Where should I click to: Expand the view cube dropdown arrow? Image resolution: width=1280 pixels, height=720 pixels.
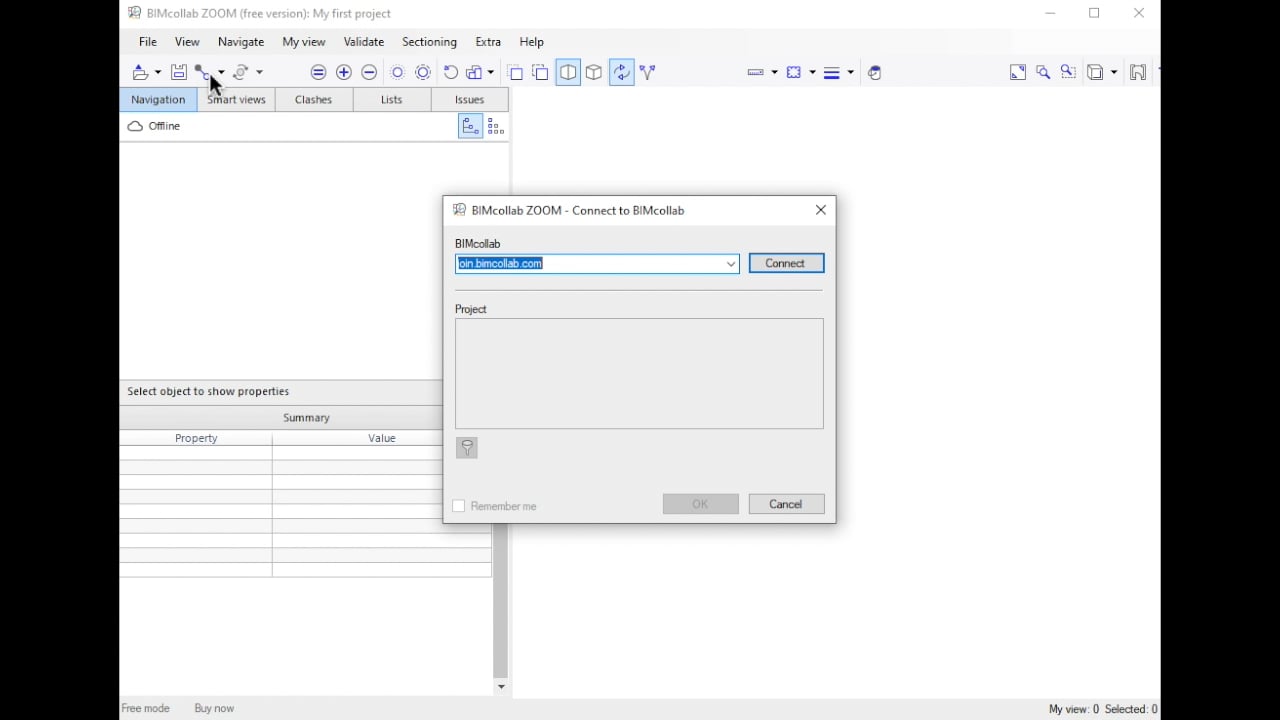(1114, 72)
